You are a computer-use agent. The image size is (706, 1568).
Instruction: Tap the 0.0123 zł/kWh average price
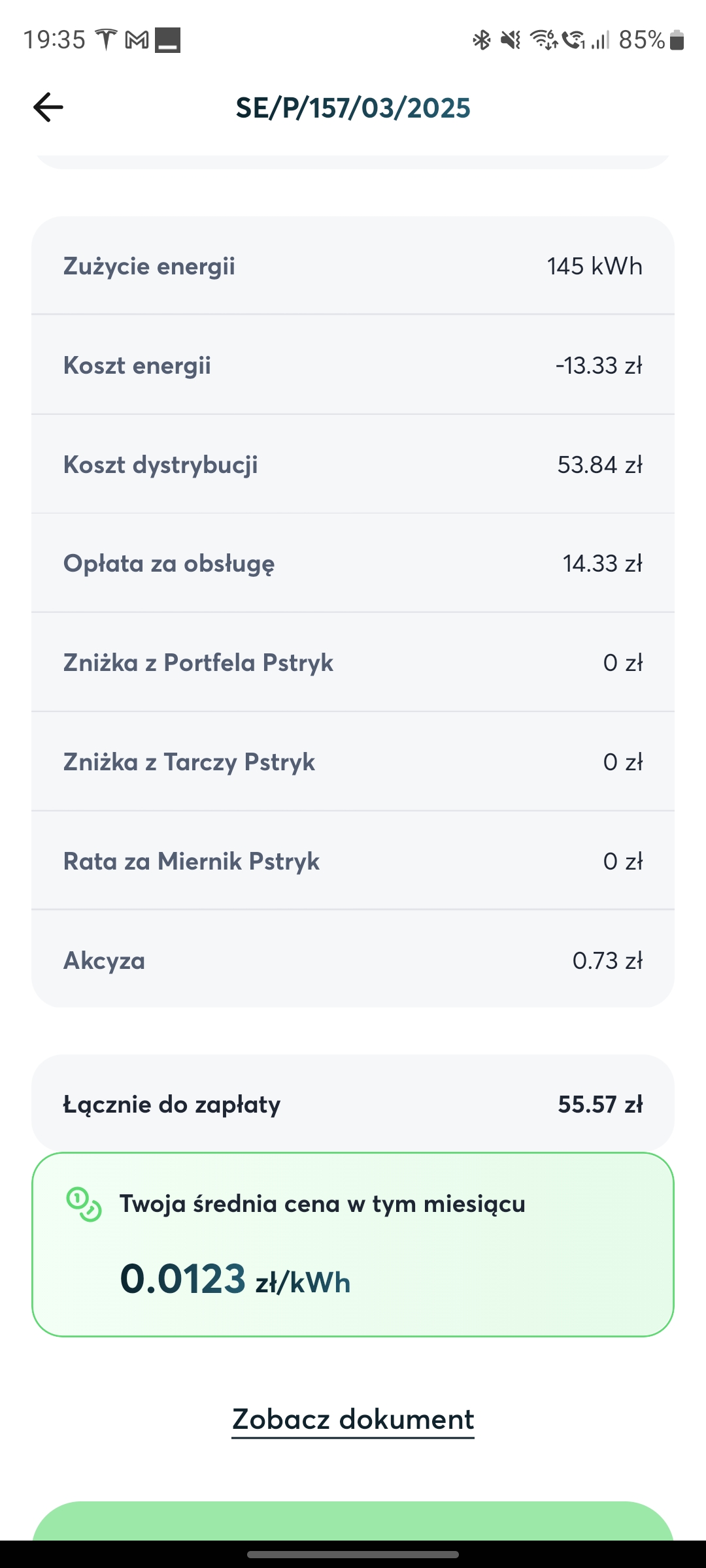(235, 1279)
